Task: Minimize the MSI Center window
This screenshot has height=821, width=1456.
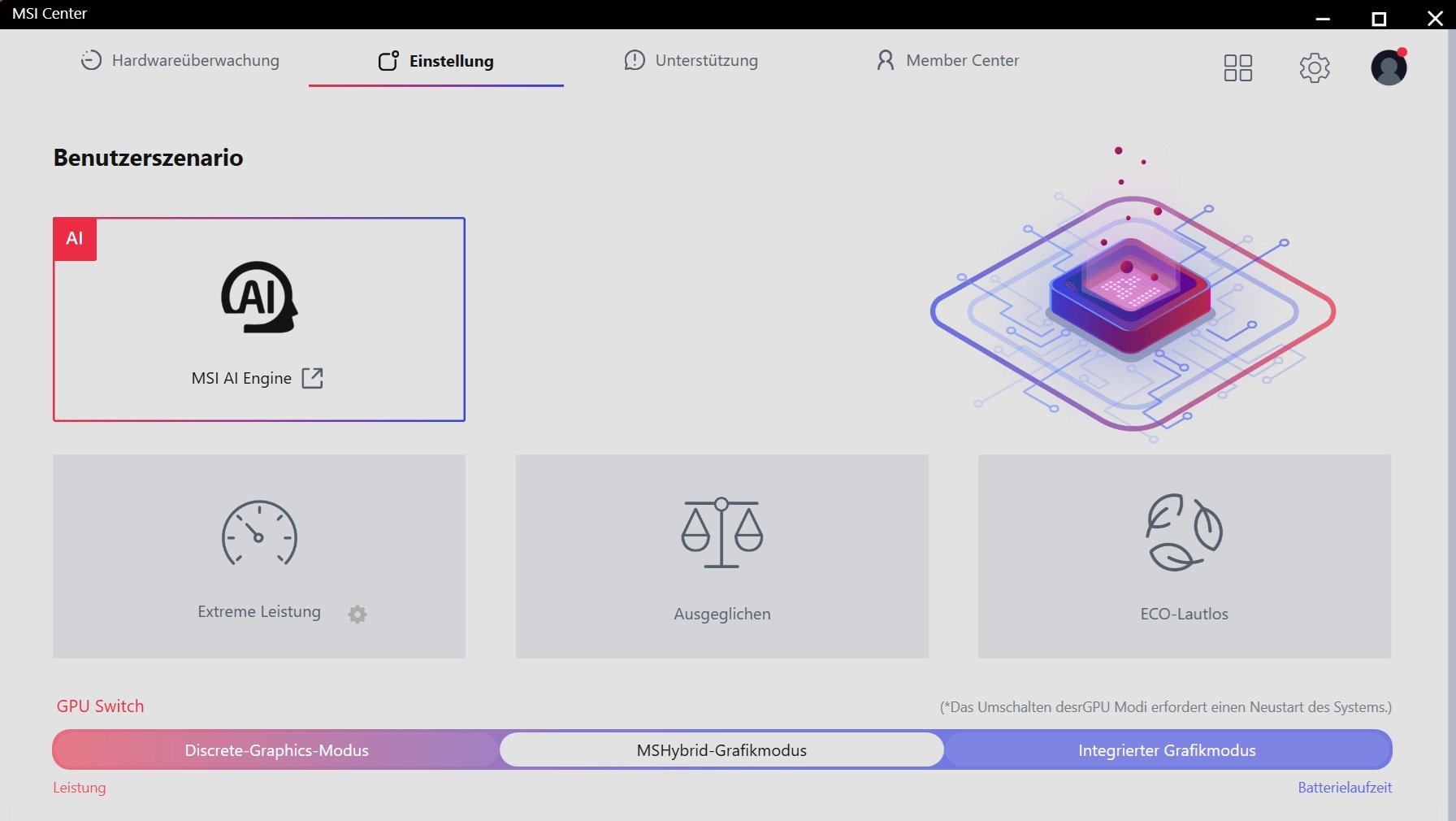Action: 1323,19
